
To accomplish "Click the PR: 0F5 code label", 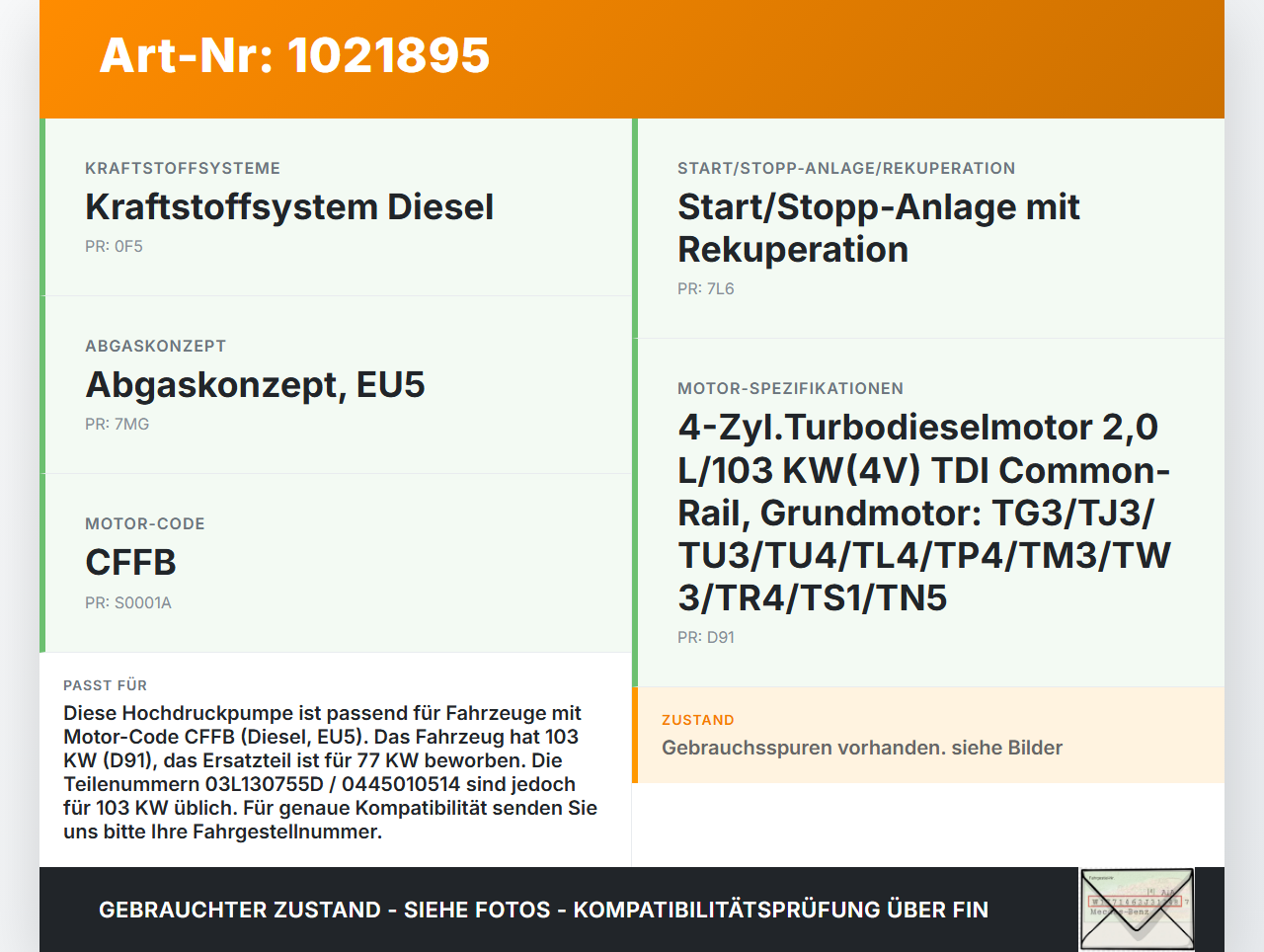I will (115, 246).
